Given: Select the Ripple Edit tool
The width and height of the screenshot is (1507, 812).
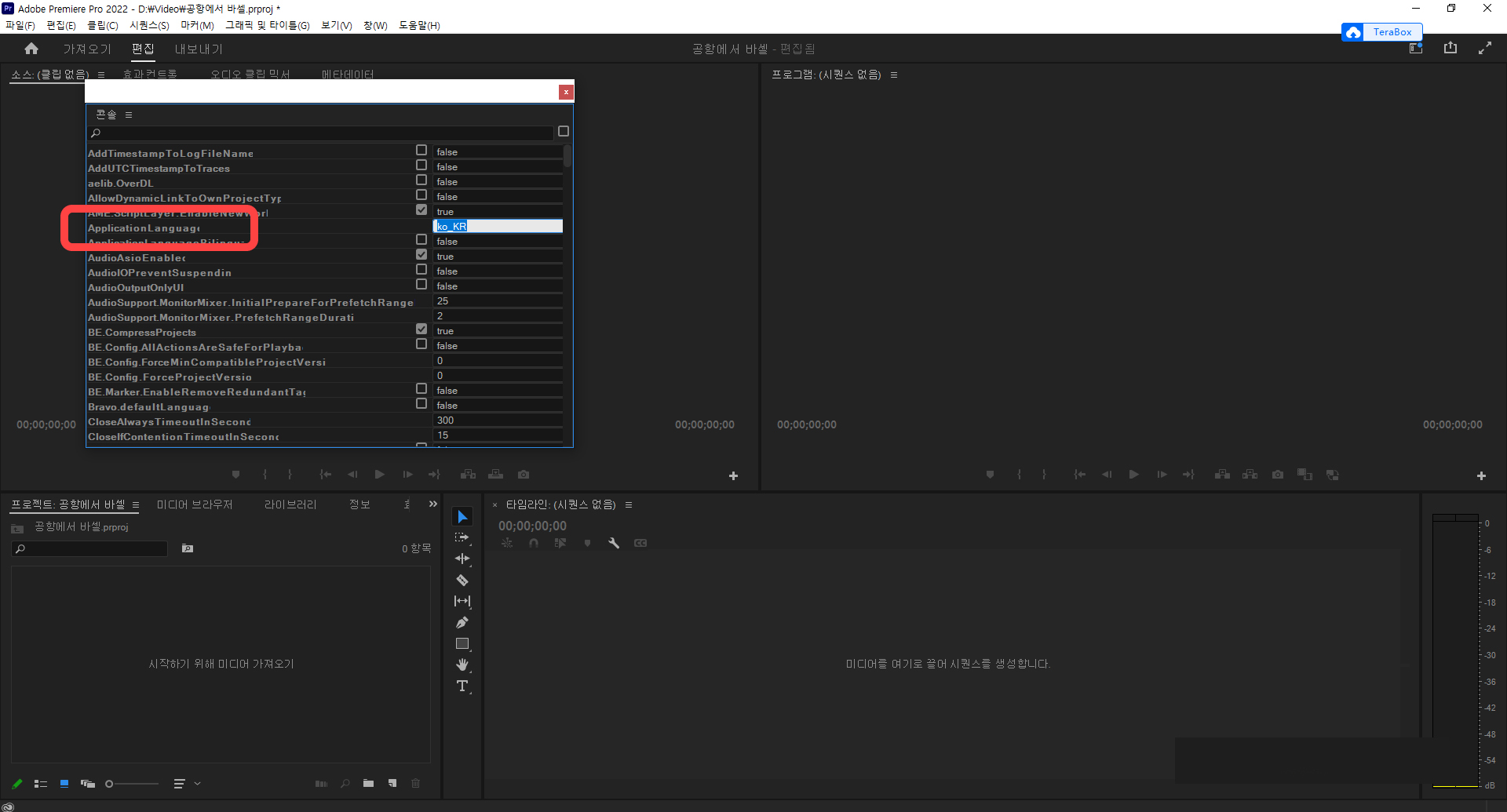Looking at the screenshot, I should click(x=462, y=559).
